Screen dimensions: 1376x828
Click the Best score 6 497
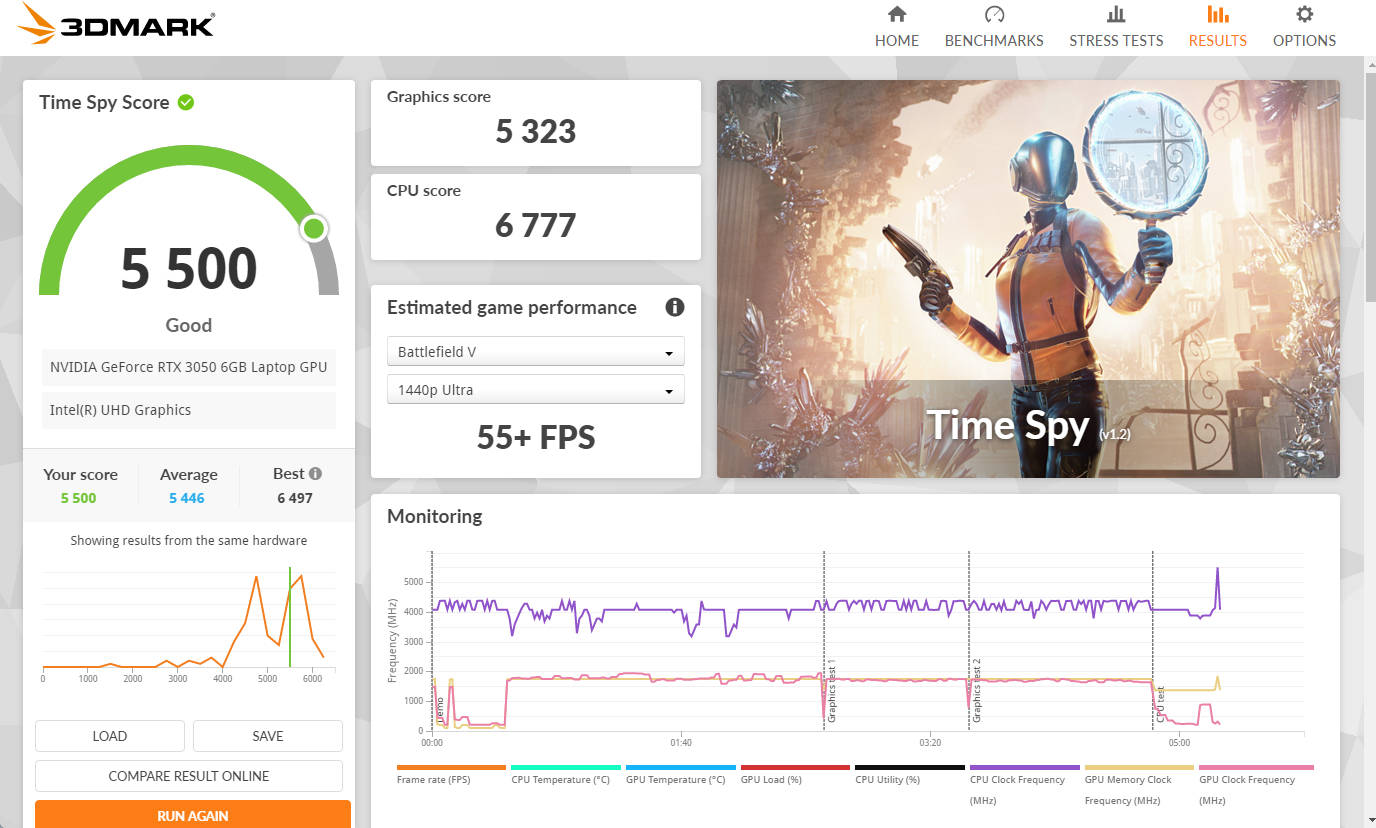[x=294, y=498]
